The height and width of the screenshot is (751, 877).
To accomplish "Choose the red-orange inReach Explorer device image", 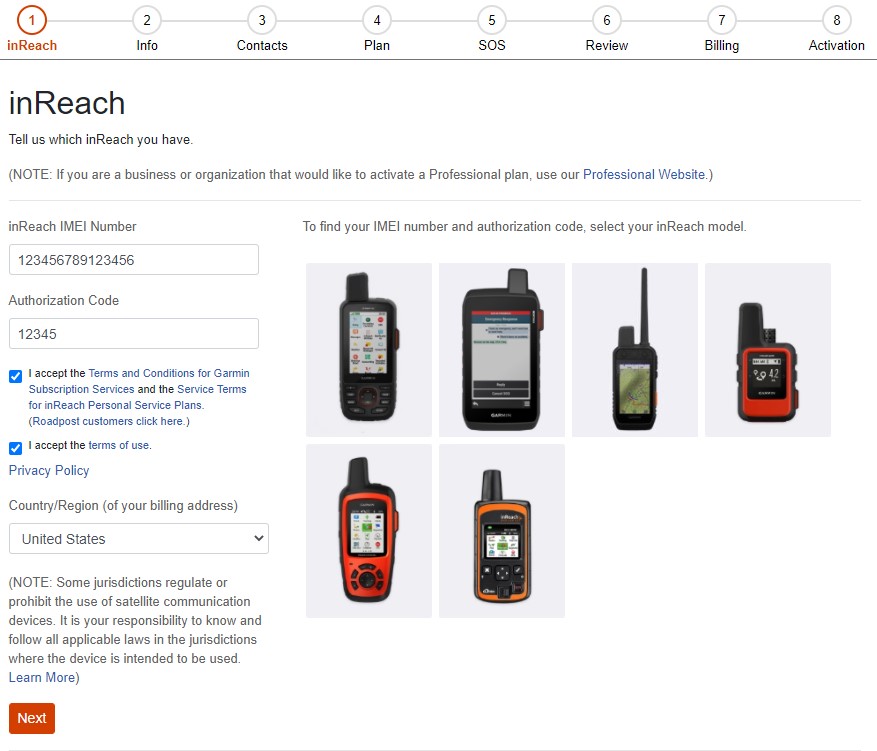I will tap(369, 530).
